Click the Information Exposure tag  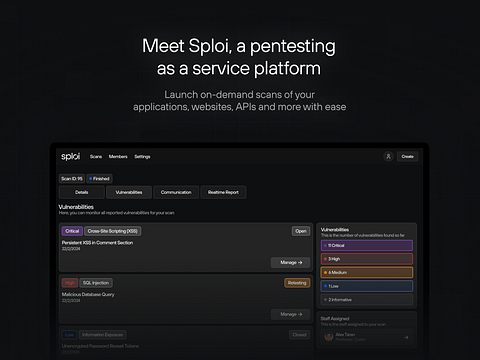pos(103,335)
